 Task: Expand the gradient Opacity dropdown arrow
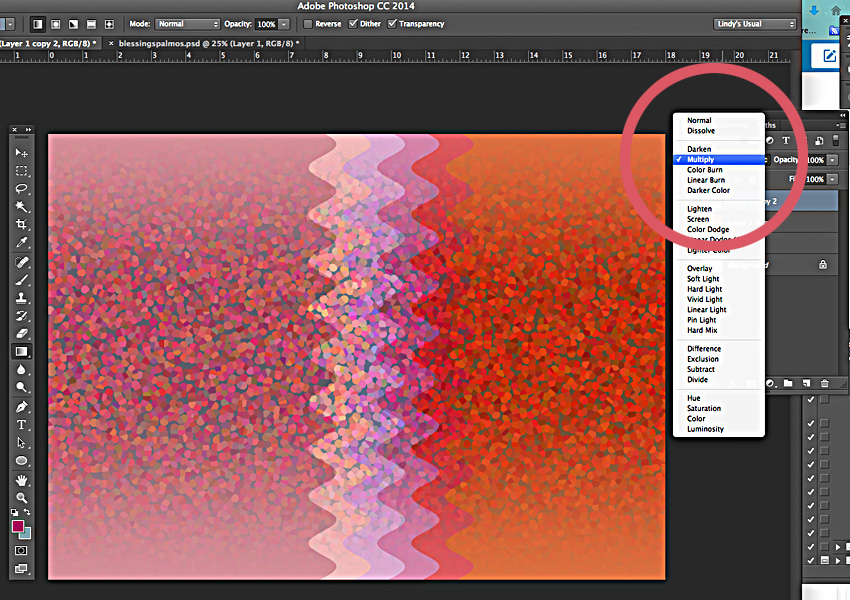click(x=284, y=24)
